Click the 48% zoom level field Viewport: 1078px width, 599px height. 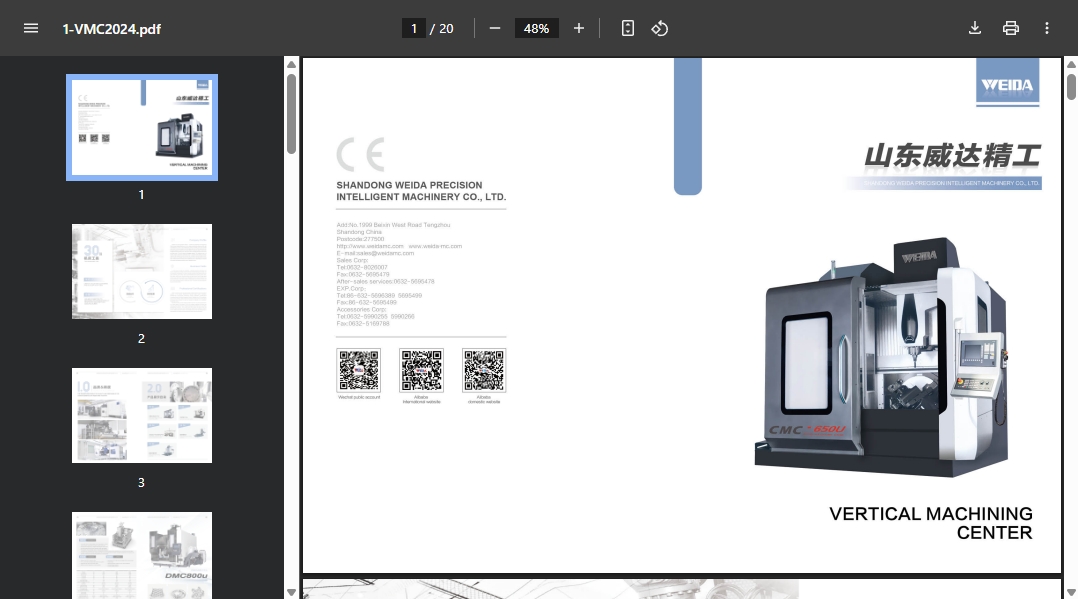tap(536, 28)
